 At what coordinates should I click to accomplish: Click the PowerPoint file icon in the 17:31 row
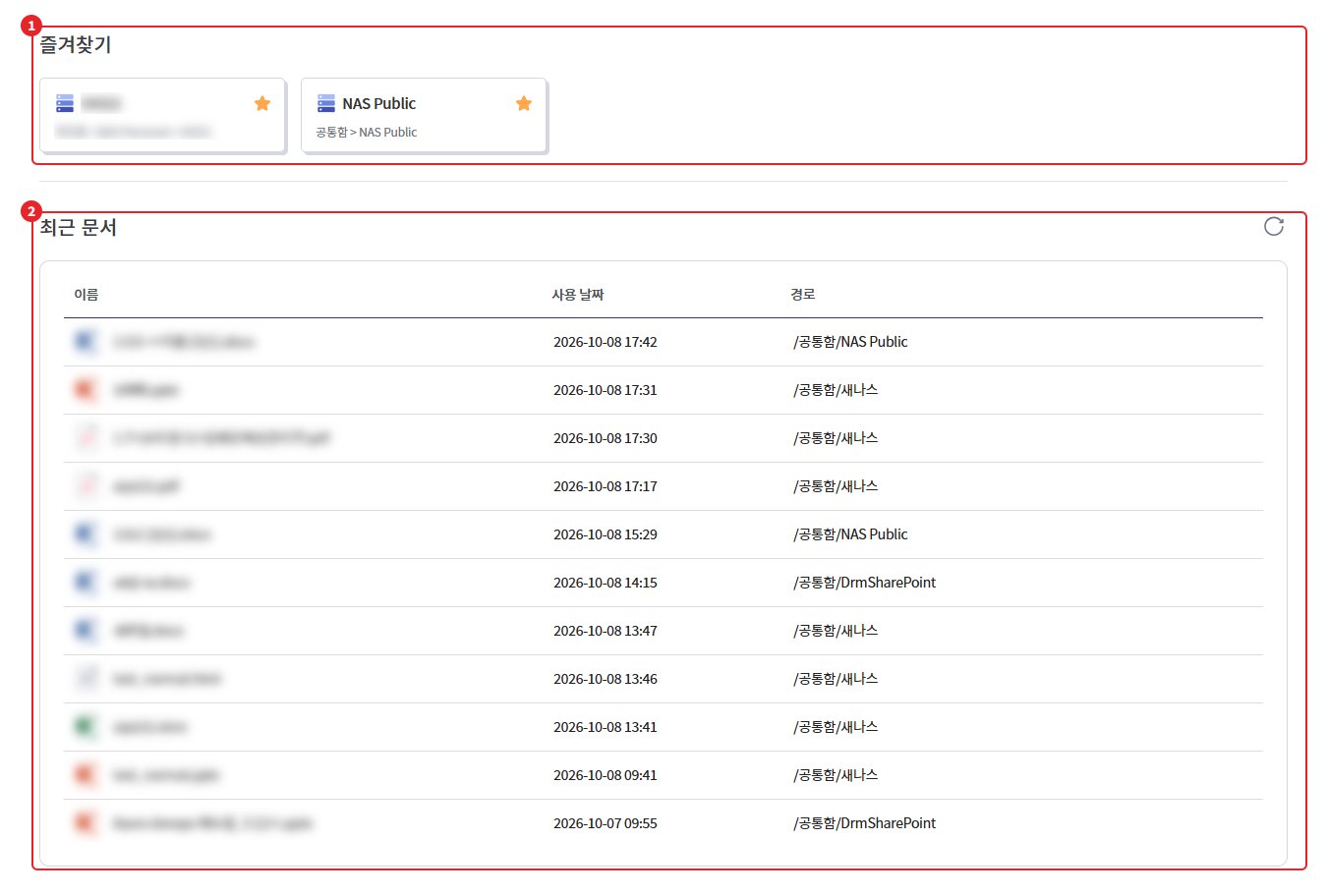86,390
